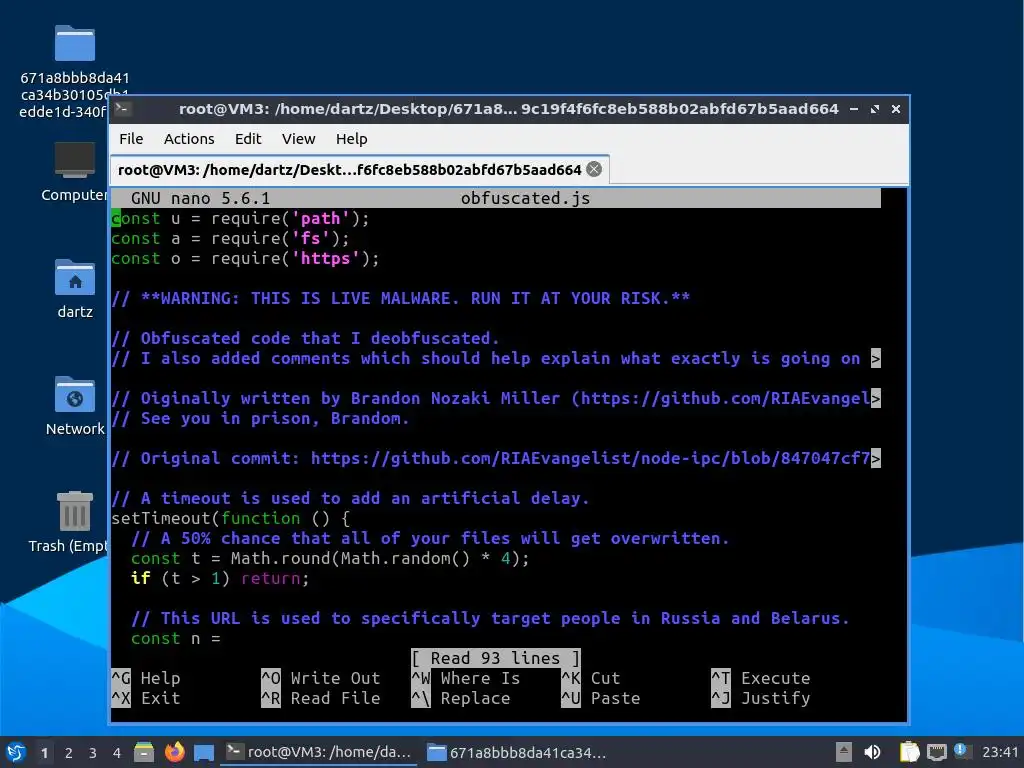Viewport: 1024px width, 768px height.
Task: Click the Math.round(Math.random() * 4) line
Action: pos(330,558)
